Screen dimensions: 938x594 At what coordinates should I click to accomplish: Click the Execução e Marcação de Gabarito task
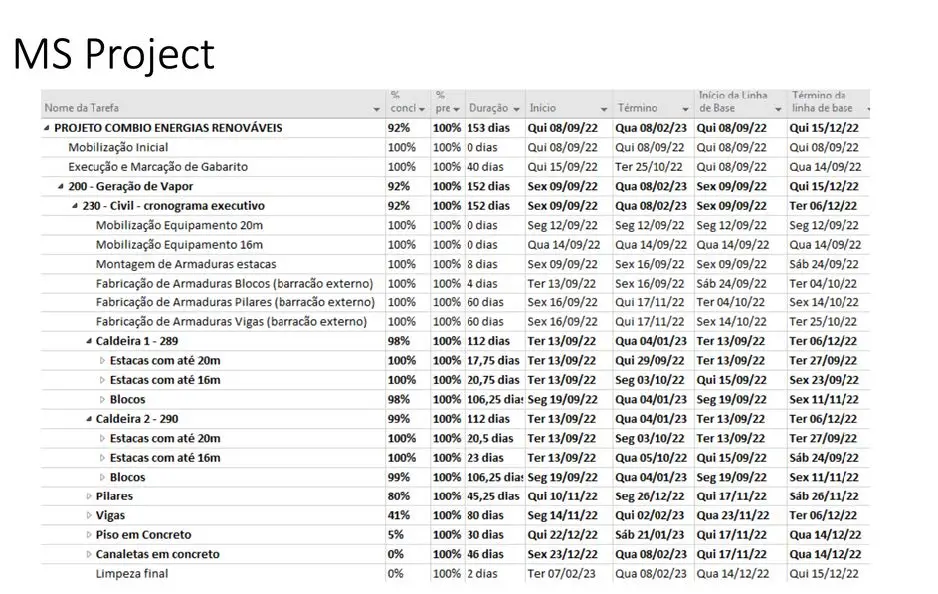[157, 167]
